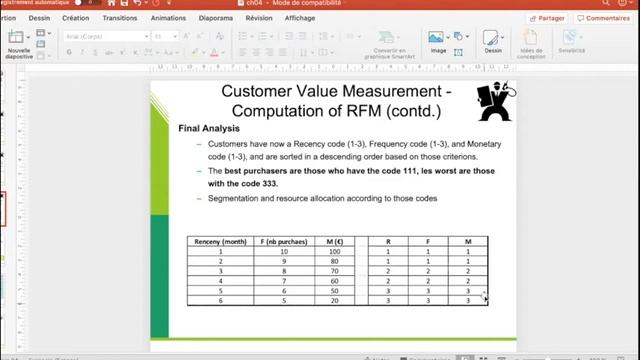Decrease the list indent level
This screenshot has width=640, height=360.
click(289, 36)
